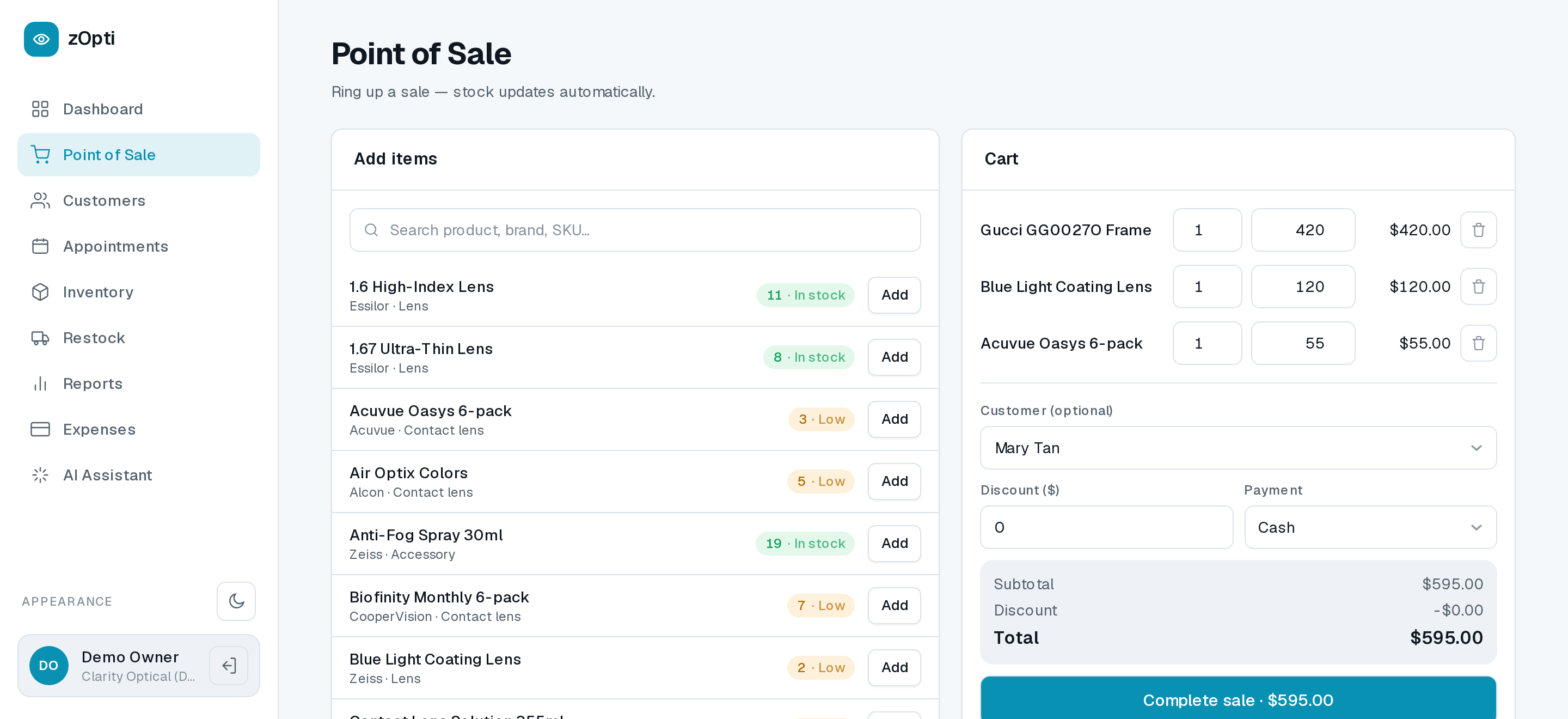Open the Customers page
1568x719 pixels.
click(139, 200)
